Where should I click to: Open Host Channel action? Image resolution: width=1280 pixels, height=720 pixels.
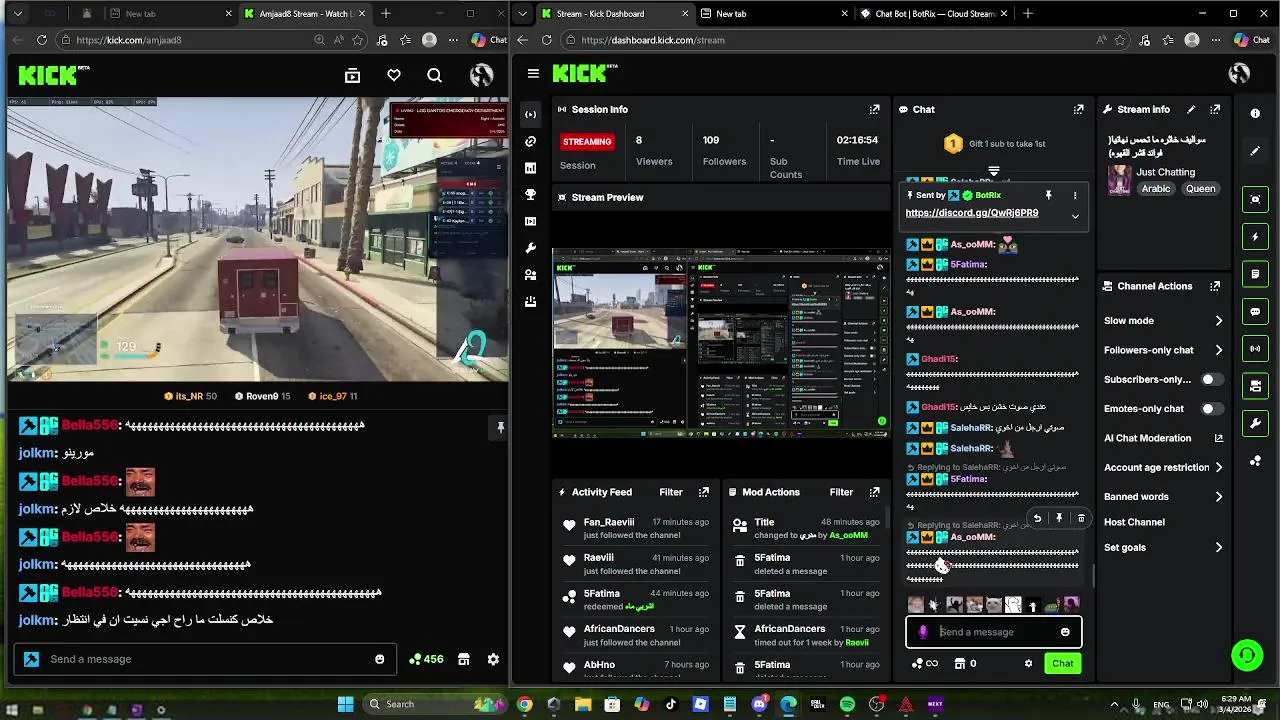1134,522
